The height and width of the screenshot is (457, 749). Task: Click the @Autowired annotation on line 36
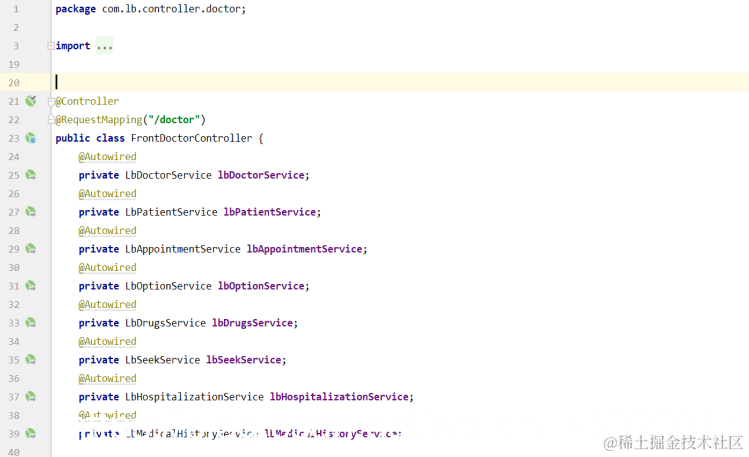point(107,378)
